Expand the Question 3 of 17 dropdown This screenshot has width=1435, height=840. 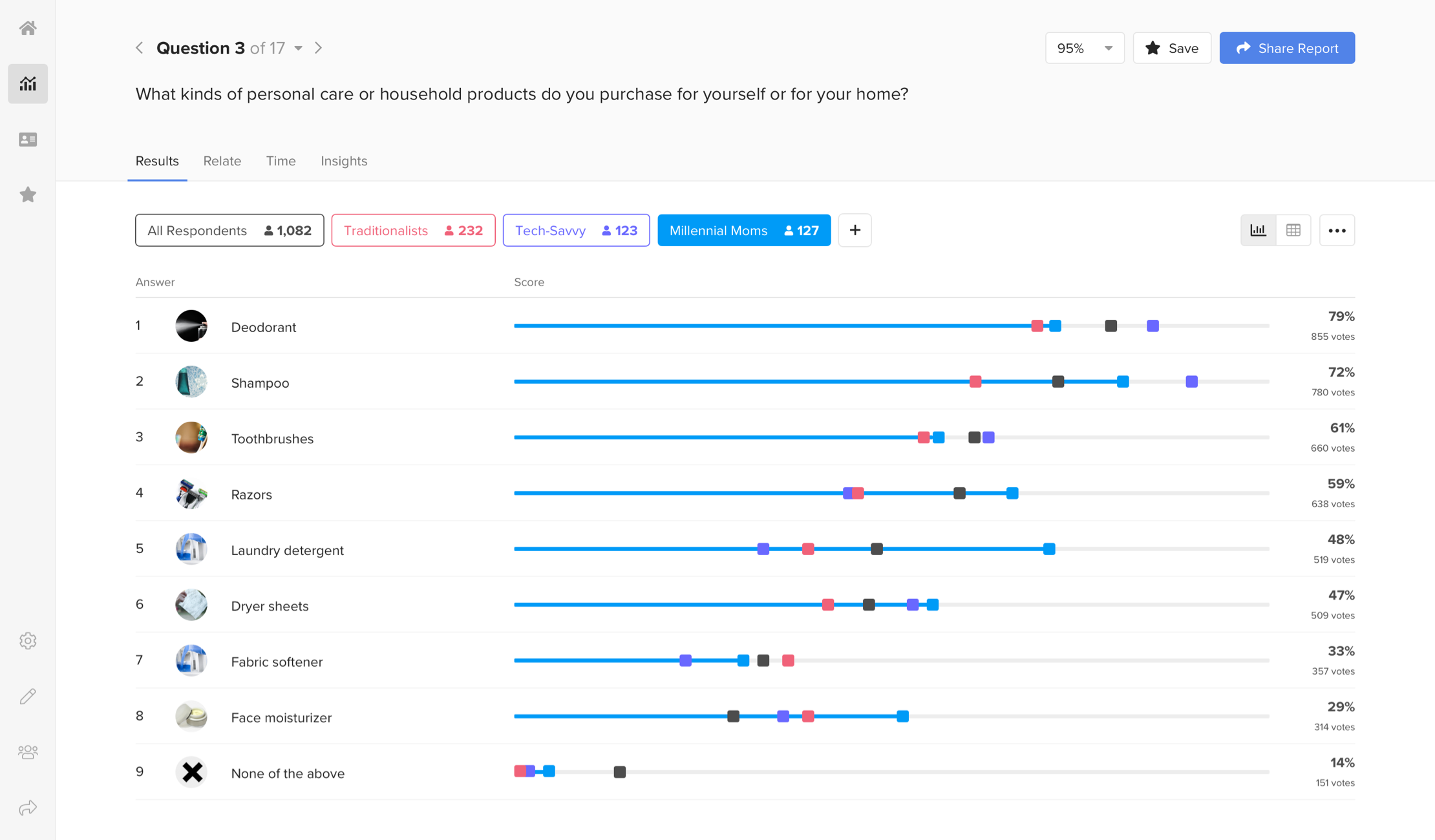pyautogui.click(x=299, y=48)
